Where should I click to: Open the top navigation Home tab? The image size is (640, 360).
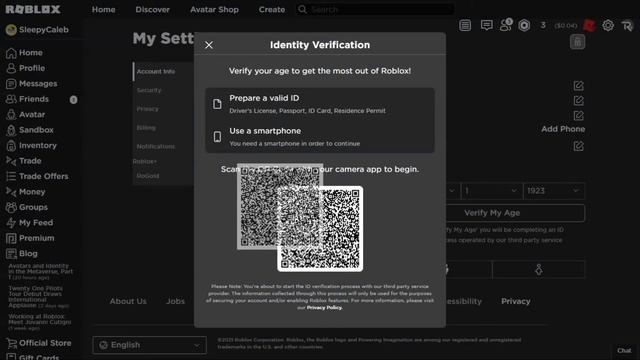[103, 9]
